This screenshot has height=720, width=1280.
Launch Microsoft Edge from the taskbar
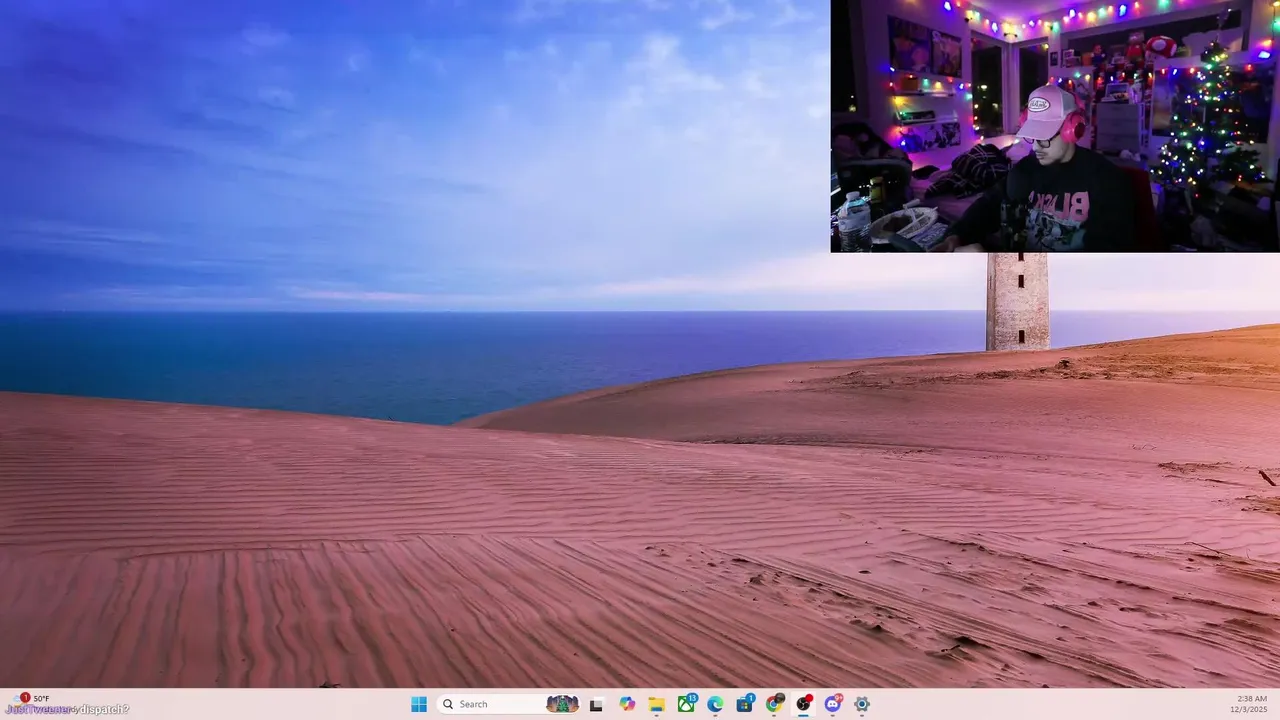click(x=715, y=704)
